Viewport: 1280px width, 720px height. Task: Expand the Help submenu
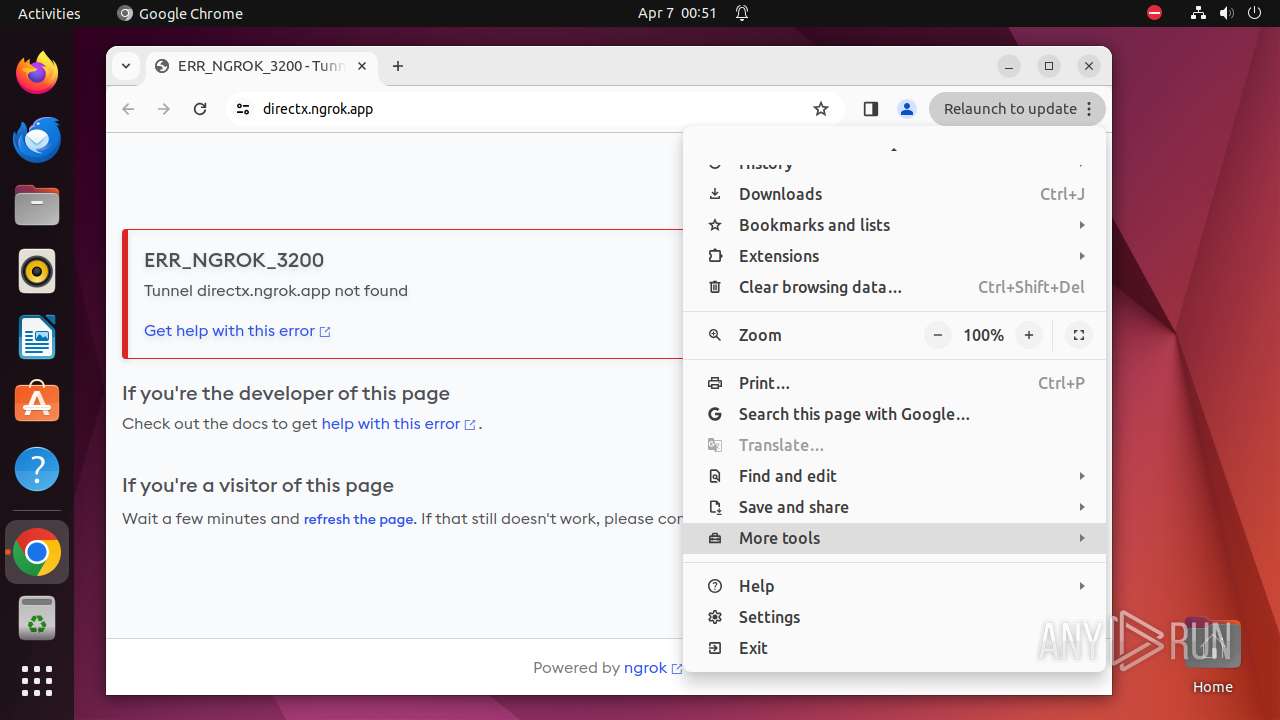click(895, 586)
